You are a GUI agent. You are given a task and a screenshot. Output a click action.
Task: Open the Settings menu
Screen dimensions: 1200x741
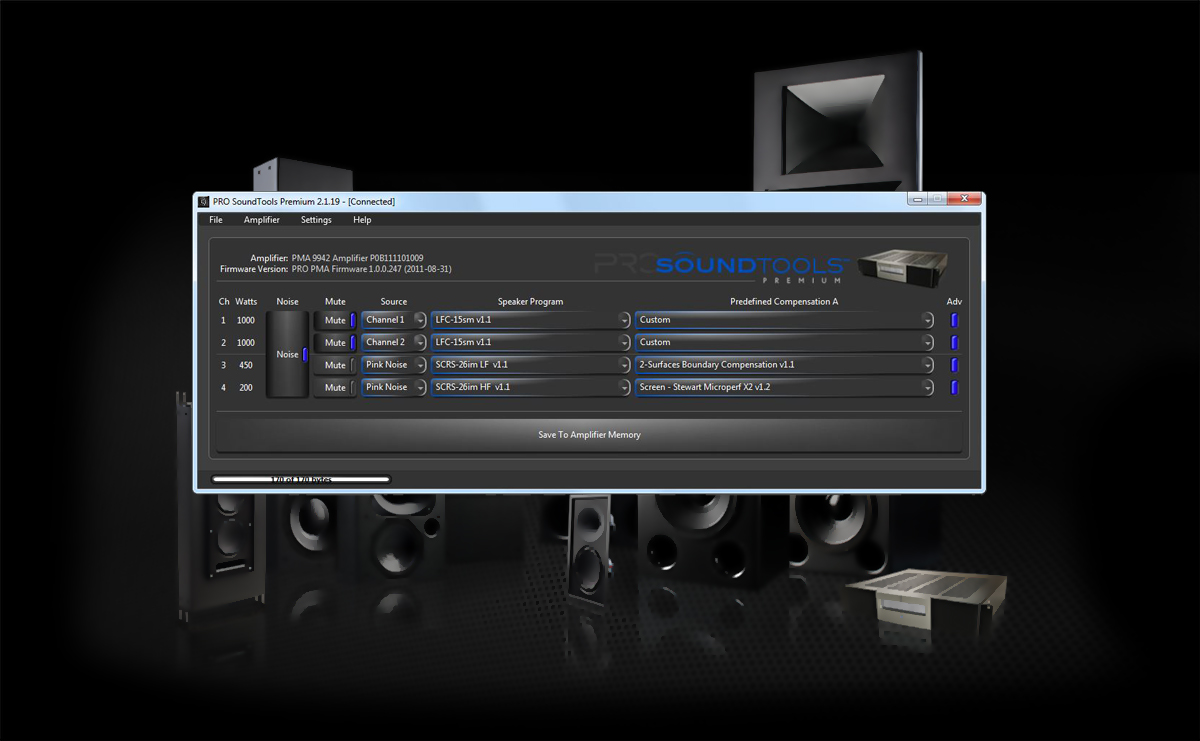pos(315,219)
